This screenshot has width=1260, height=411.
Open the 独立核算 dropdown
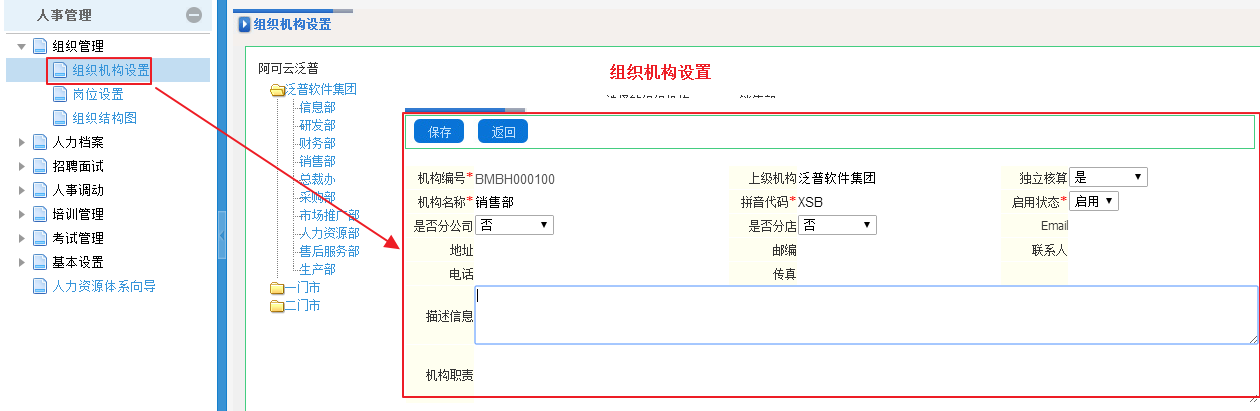coord(1108,177)
